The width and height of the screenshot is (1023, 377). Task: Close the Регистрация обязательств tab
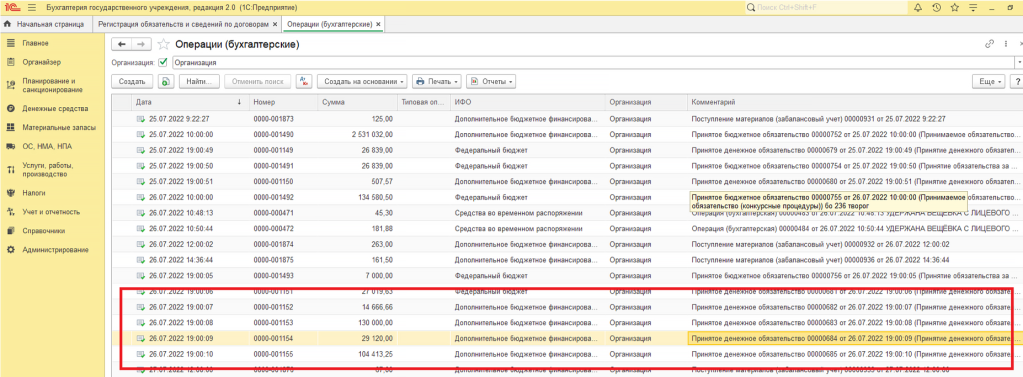click(274, 24)
